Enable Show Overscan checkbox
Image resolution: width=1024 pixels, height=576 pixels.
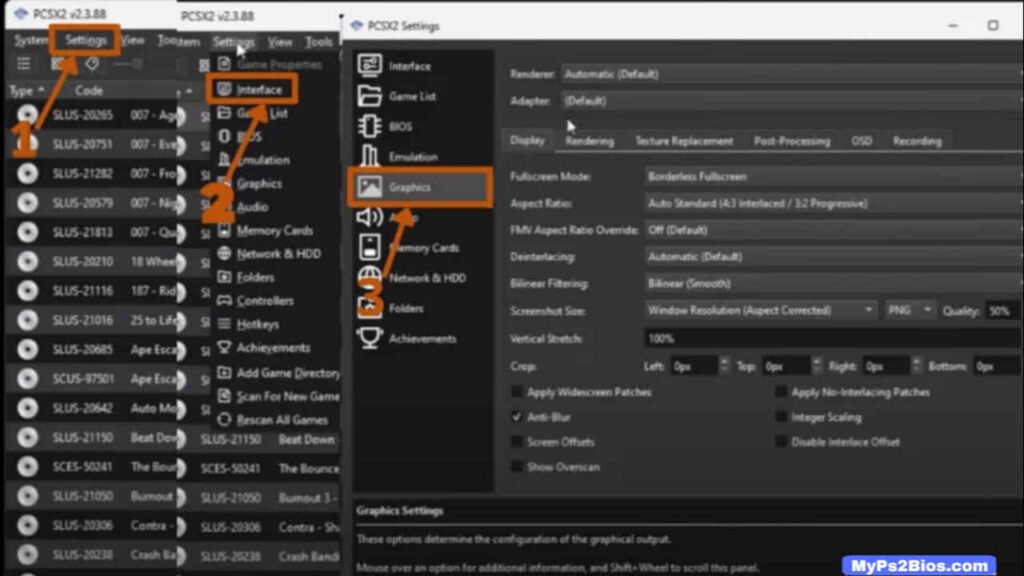pos(516,466)
